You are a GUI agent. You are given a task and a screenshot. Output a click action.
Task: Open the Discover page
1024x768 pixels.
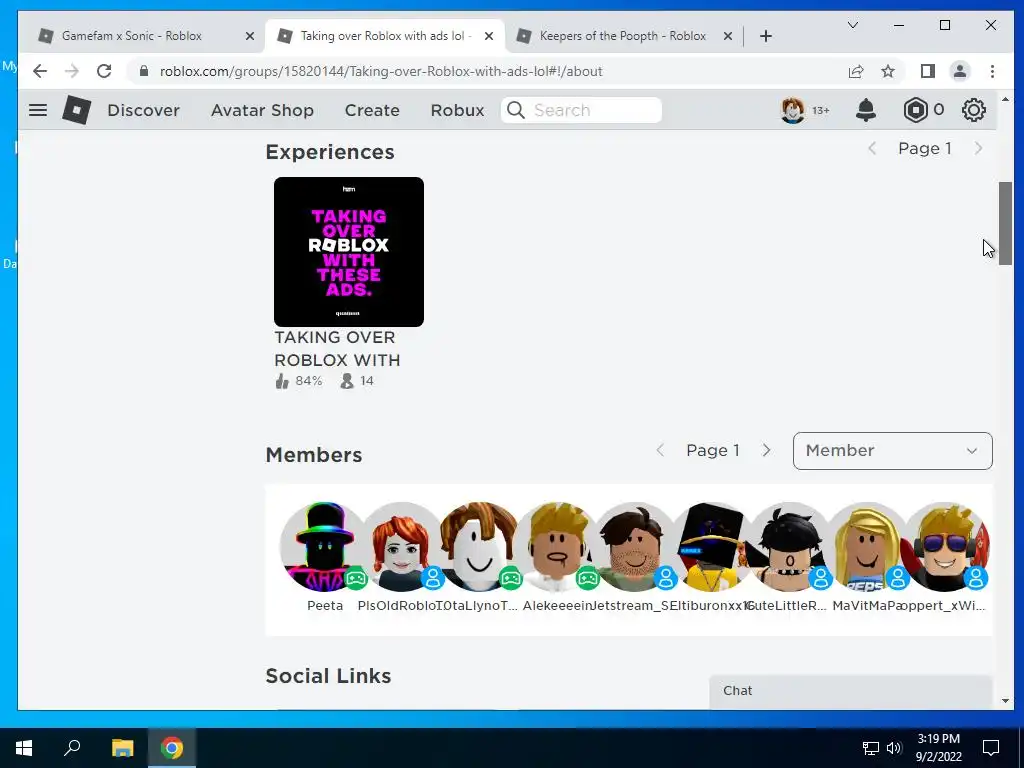(144, 110)
